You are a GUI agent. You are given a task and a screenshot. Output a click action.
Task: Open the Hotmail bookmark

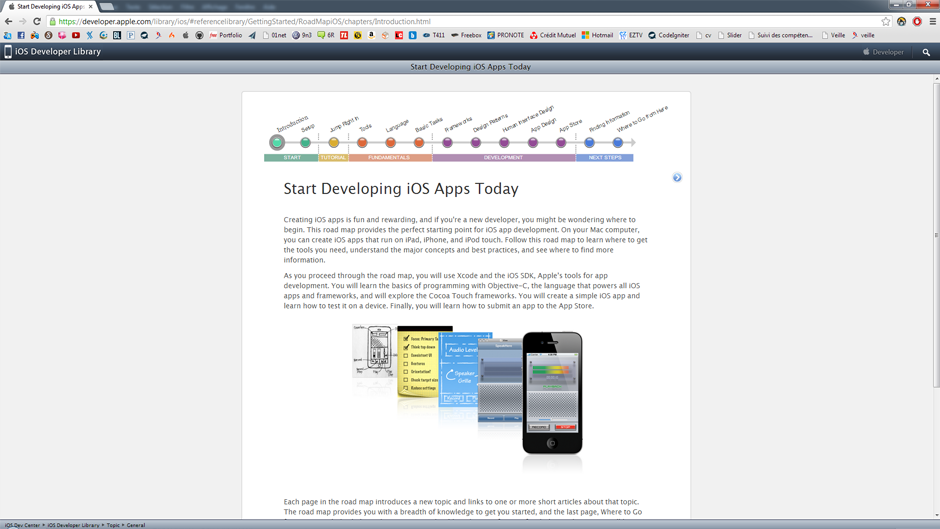597,35
